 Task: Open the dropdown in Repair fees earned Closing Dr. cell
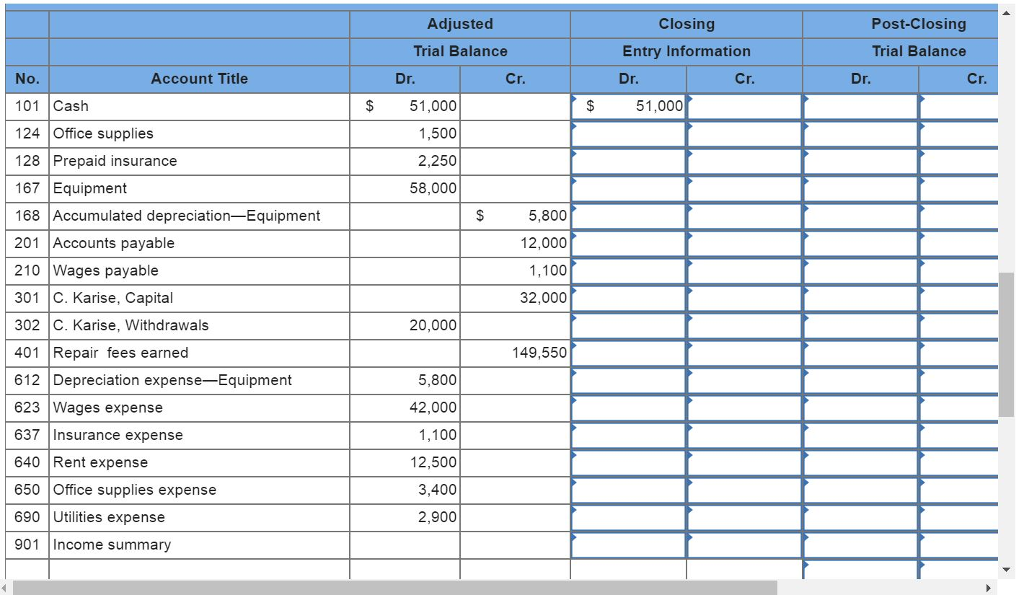click(x=573, y=347)
